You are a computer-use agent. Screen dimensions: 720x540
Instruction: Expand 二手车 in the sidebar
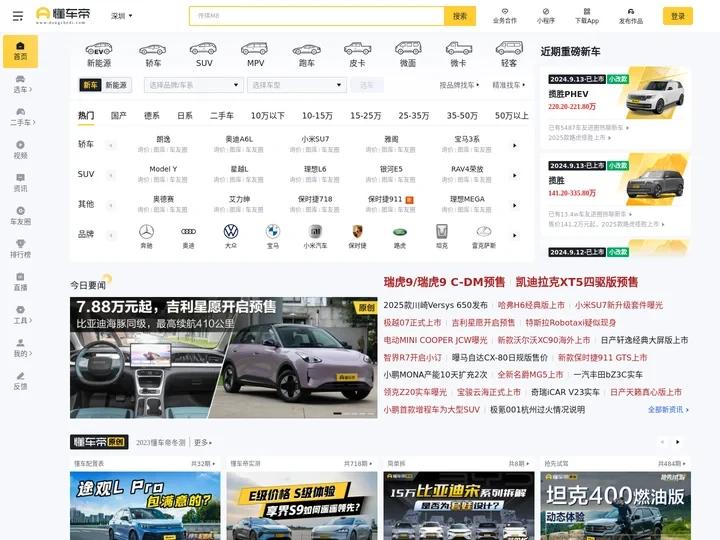coord(22,117)
